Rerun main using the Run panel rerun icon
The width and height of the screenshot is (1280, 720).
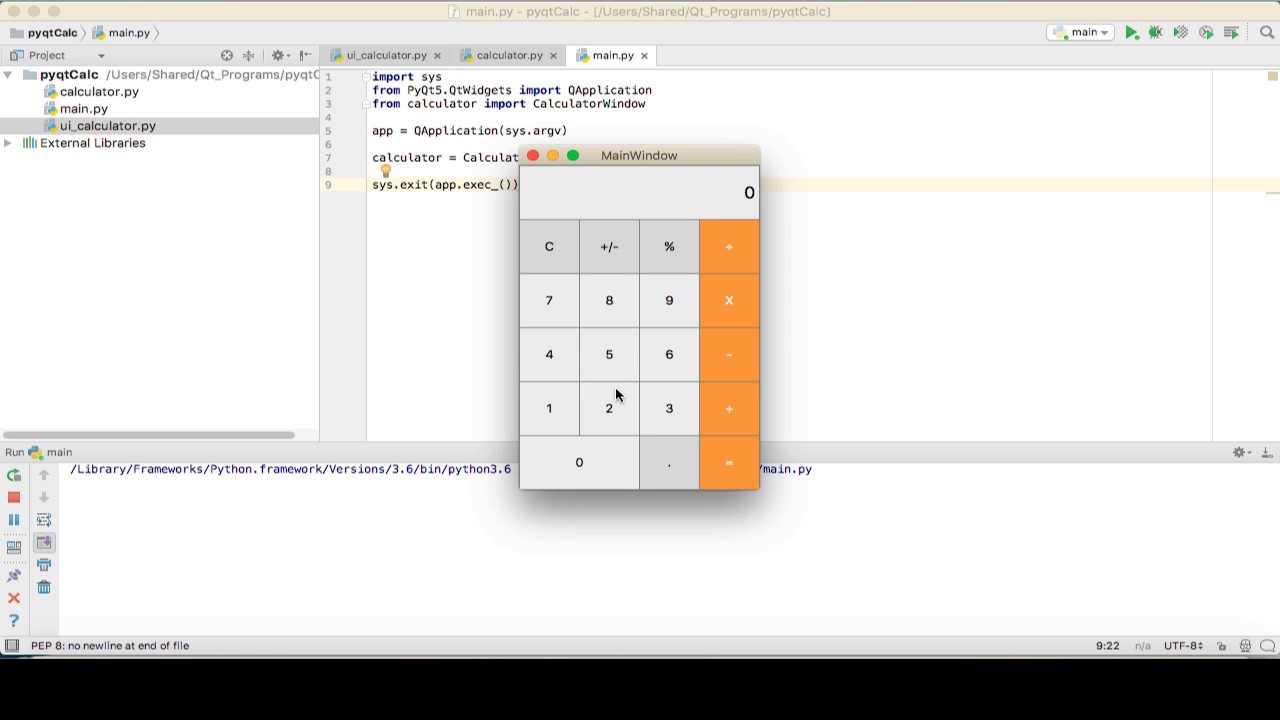tap(14, 476)
